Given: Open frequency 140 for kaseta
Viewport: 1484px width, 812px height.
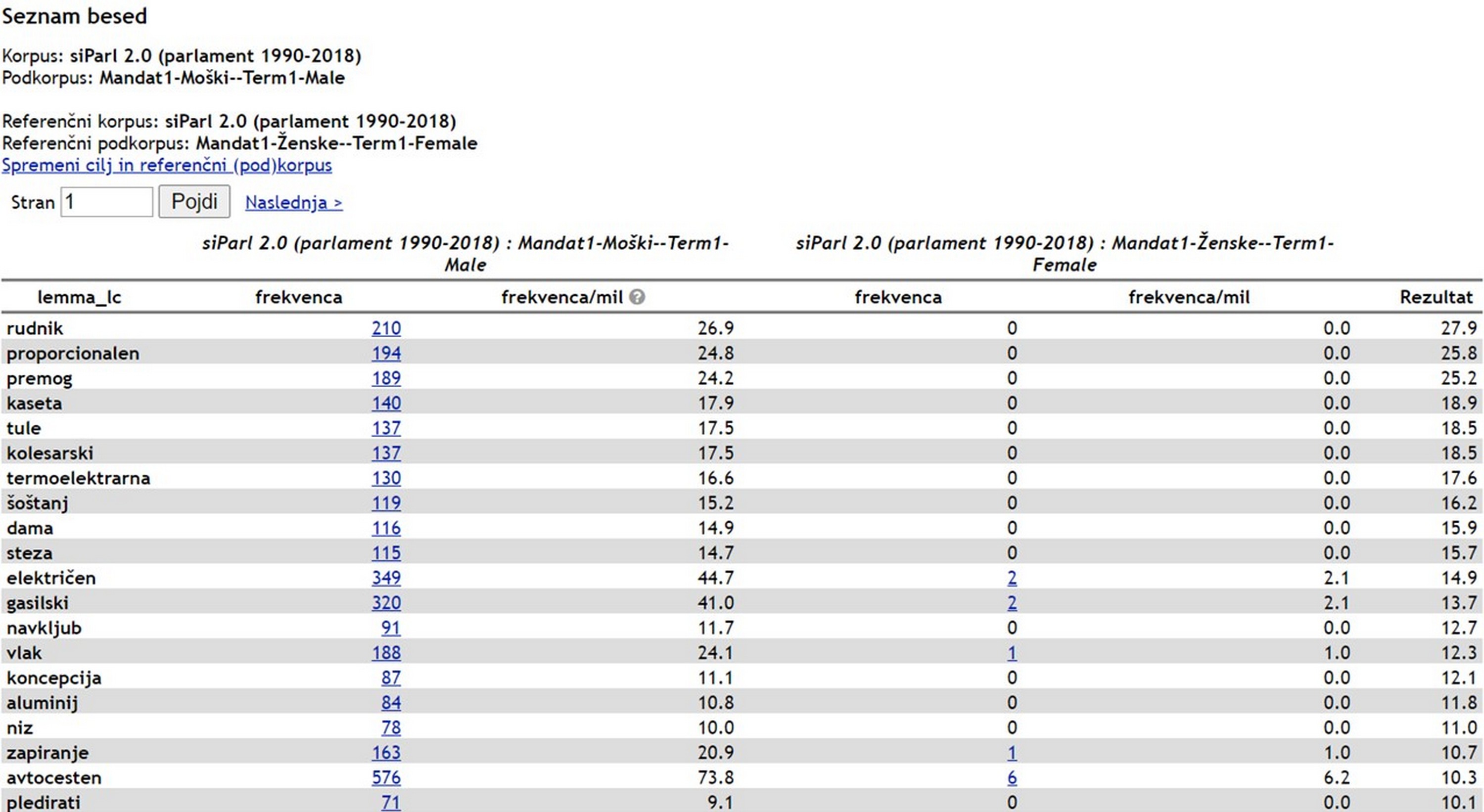Looking at the screenshot, I should point(386,403).
